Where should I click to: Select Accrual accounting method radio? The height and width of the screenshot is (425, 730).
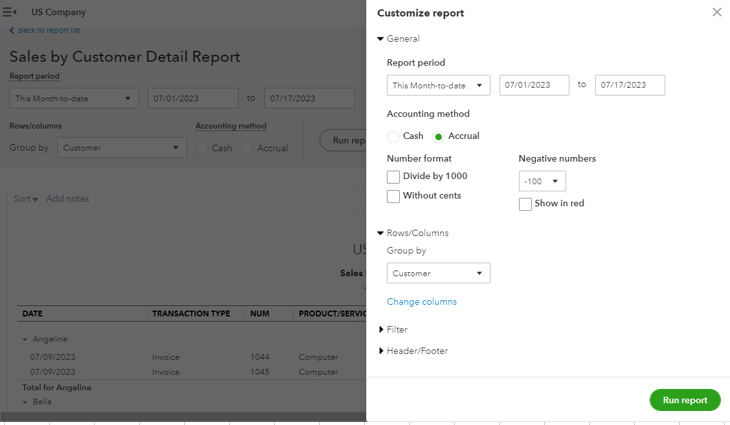point(438,136)
